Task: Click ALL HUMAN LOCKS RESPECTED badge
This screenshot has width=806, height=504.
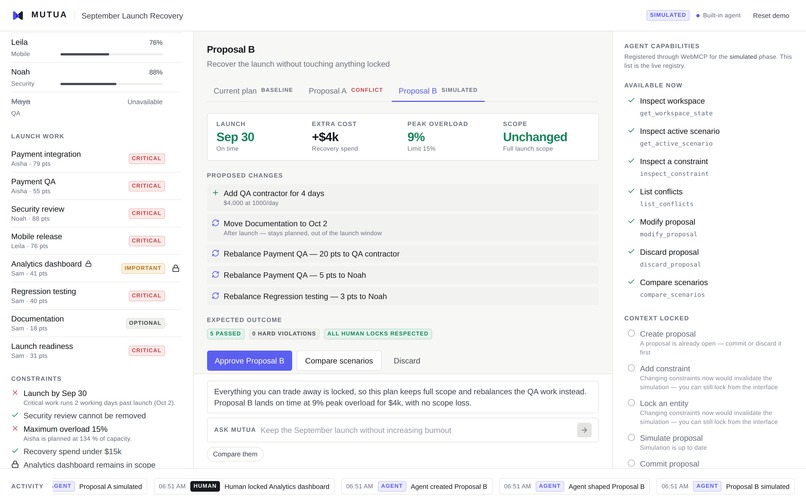Action: click(378, 334)
